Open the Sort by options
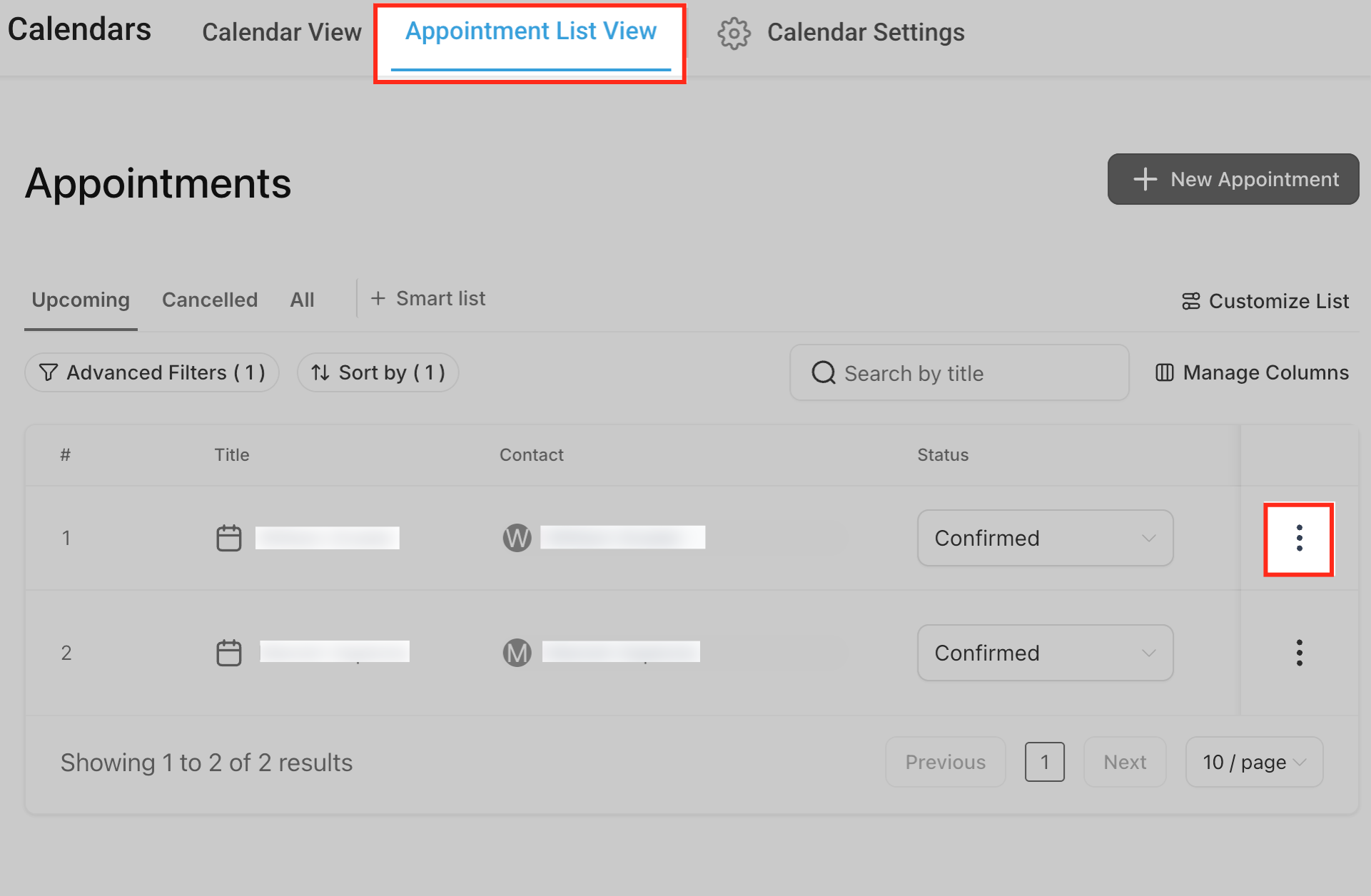 [x=378, y=372]
